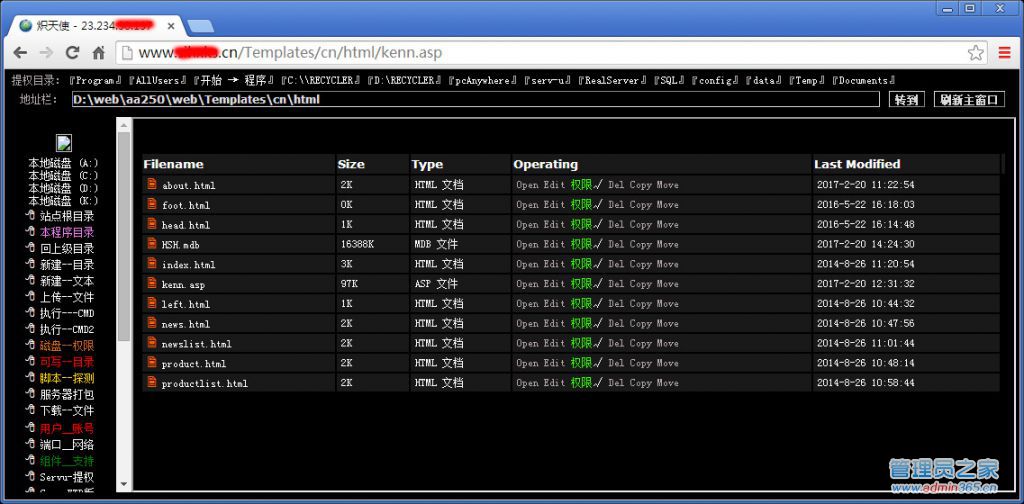This screenshot has height=504, width=1024.
Task: Click the browser back arrow
Action: tap(21, 53)
